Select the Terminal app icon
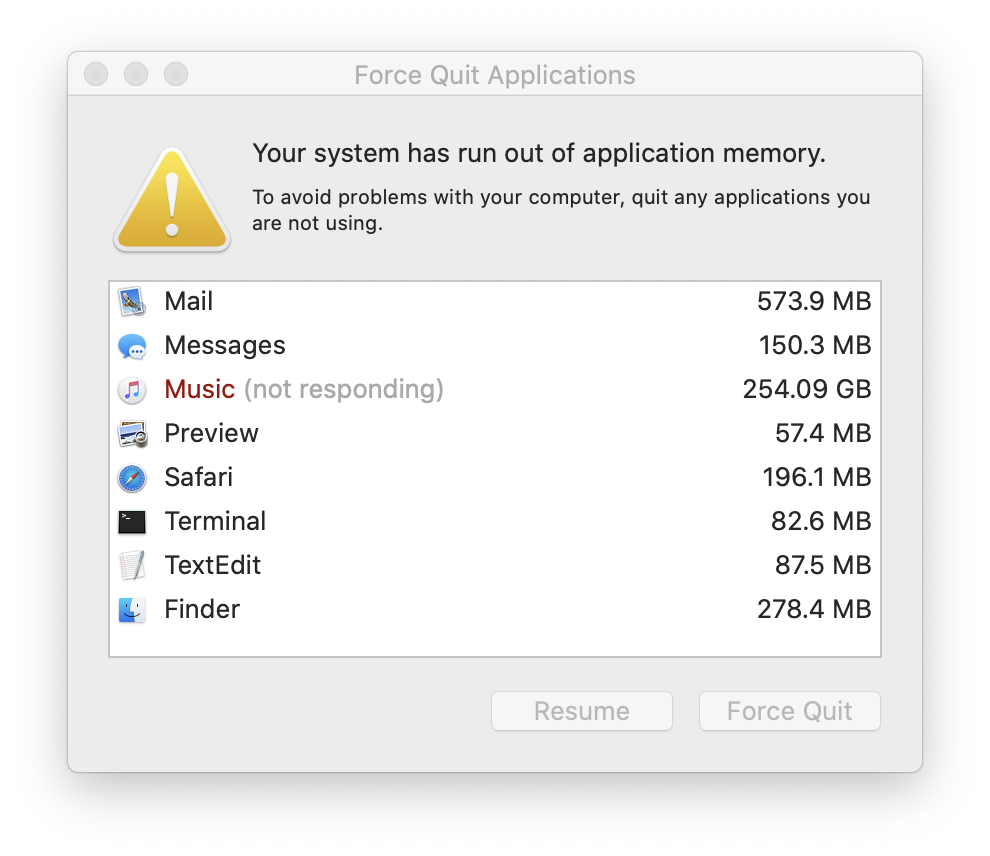This screenshot has width=990, height=856. coord(132,522)
